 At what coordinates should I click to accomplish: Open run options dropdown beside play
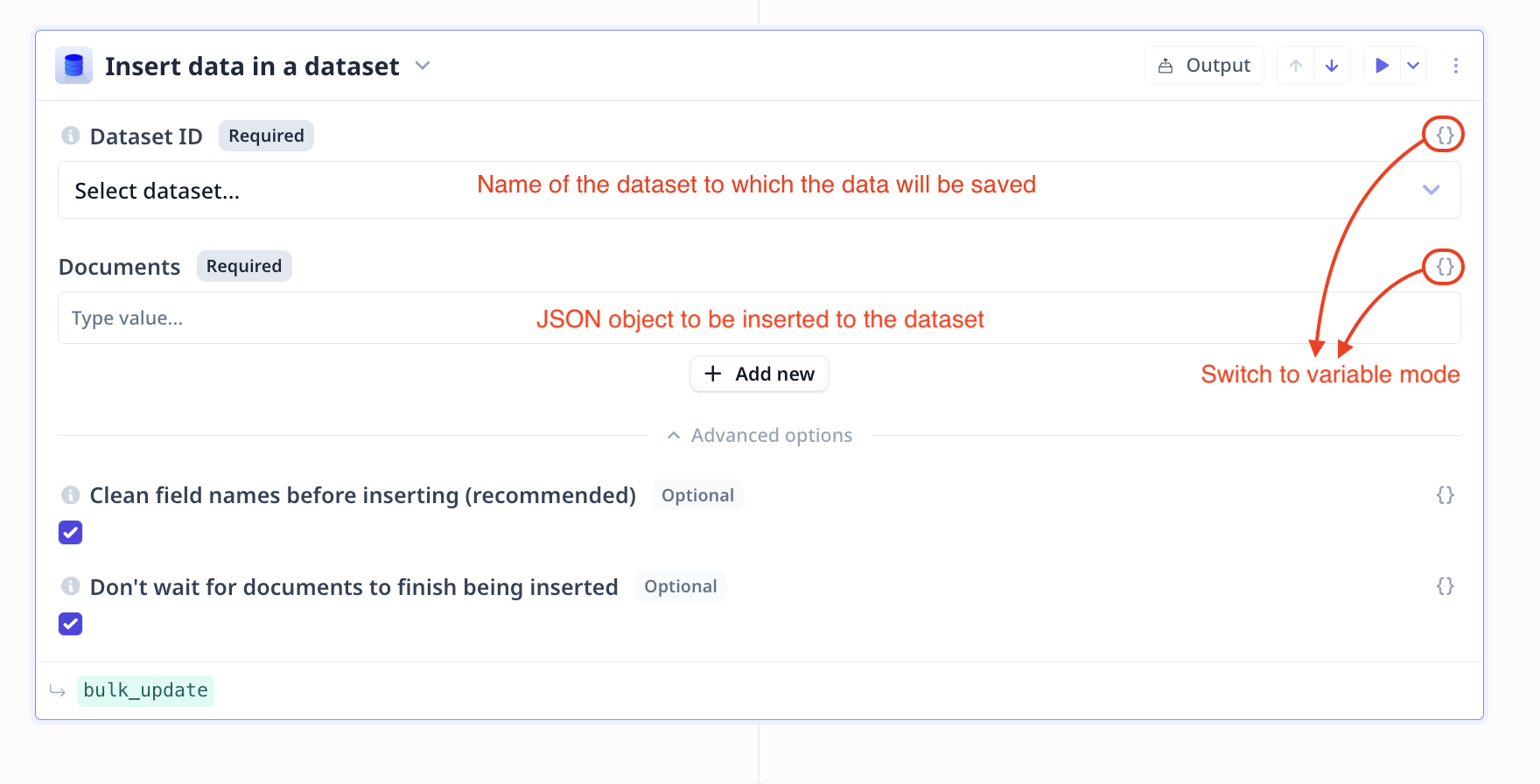(x=1413, y=66)
